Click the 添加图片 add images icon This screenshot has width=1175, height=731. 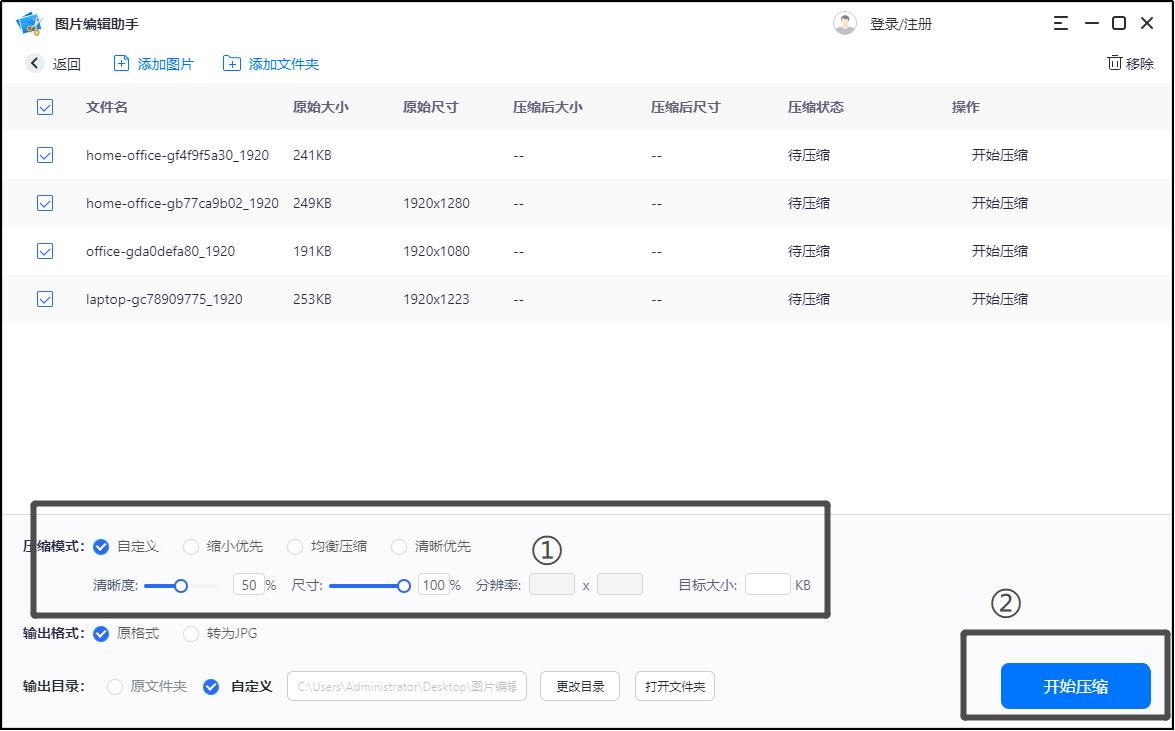click(123, 63)
